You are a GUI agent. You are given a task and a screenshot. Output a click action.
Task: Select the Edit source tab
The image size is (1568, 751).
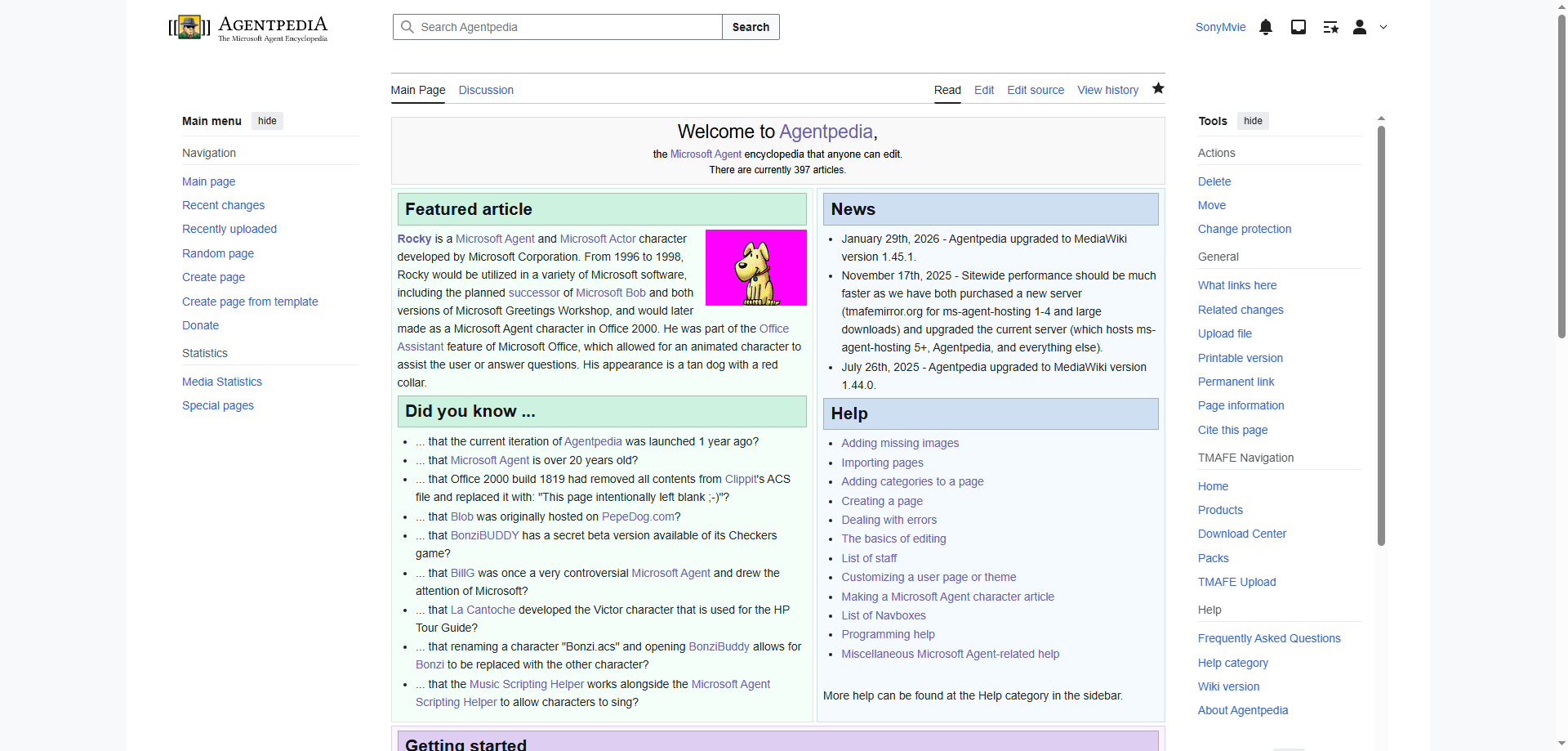(x=1036, y=90)
